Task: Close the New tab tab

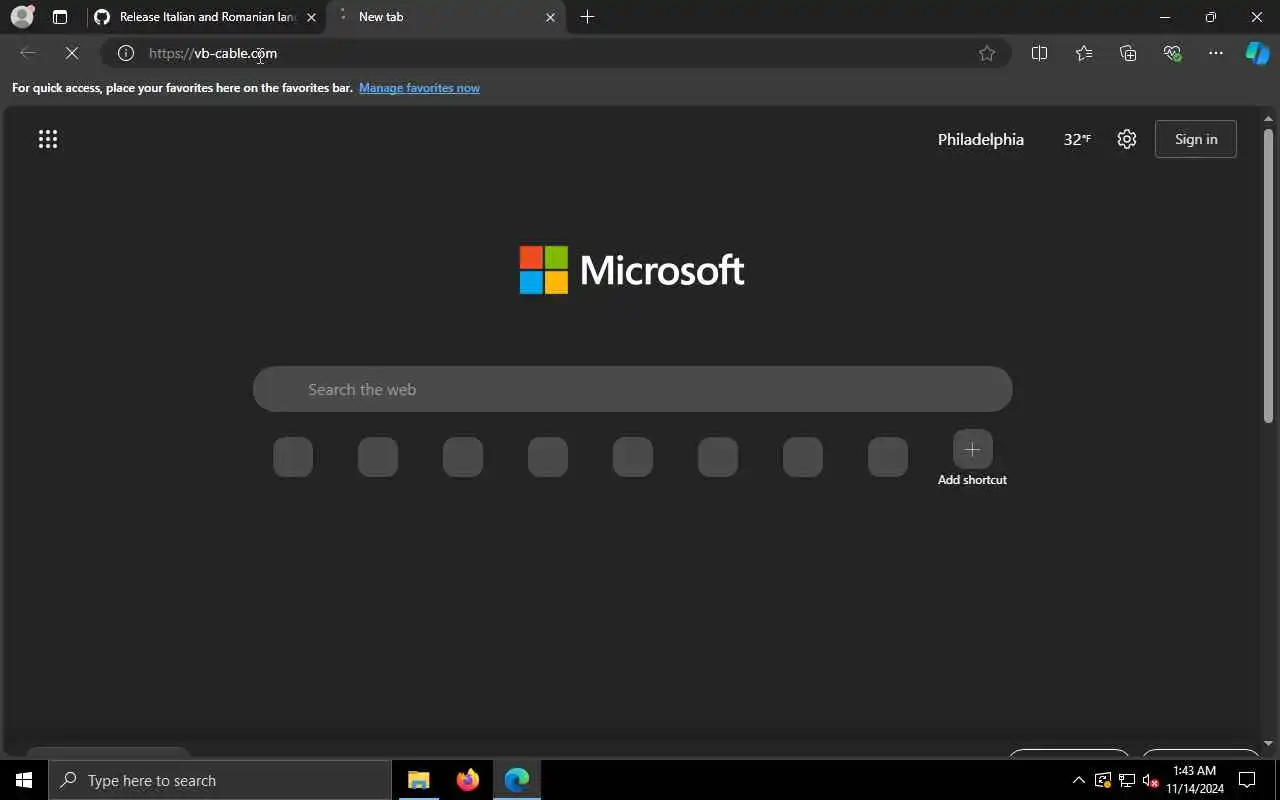Action: [x=550, y=17]
